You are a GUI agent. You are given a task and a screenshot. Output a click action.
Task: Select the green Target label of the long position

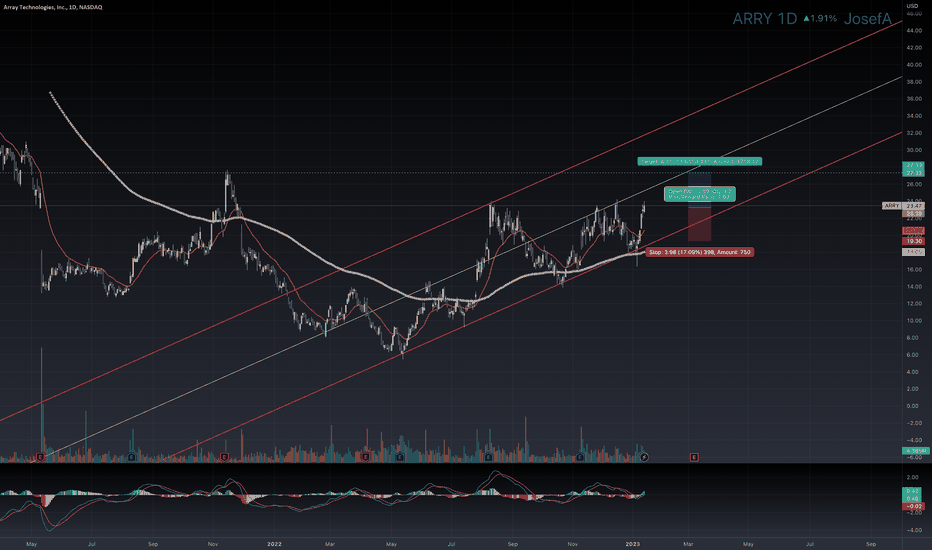click(x=700, y=161)
